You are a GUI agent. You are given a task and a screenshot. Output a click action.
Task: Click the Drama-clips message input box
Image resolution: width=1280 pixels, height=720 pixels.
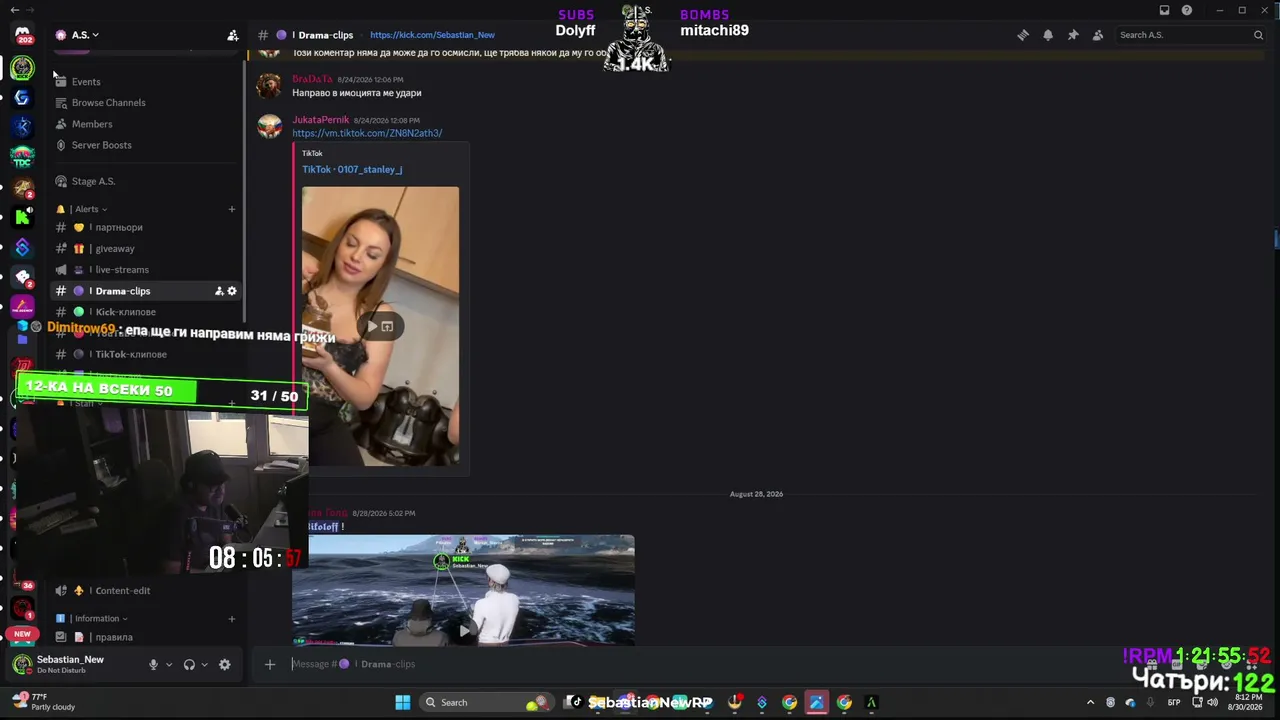click(x=700, y=664)
